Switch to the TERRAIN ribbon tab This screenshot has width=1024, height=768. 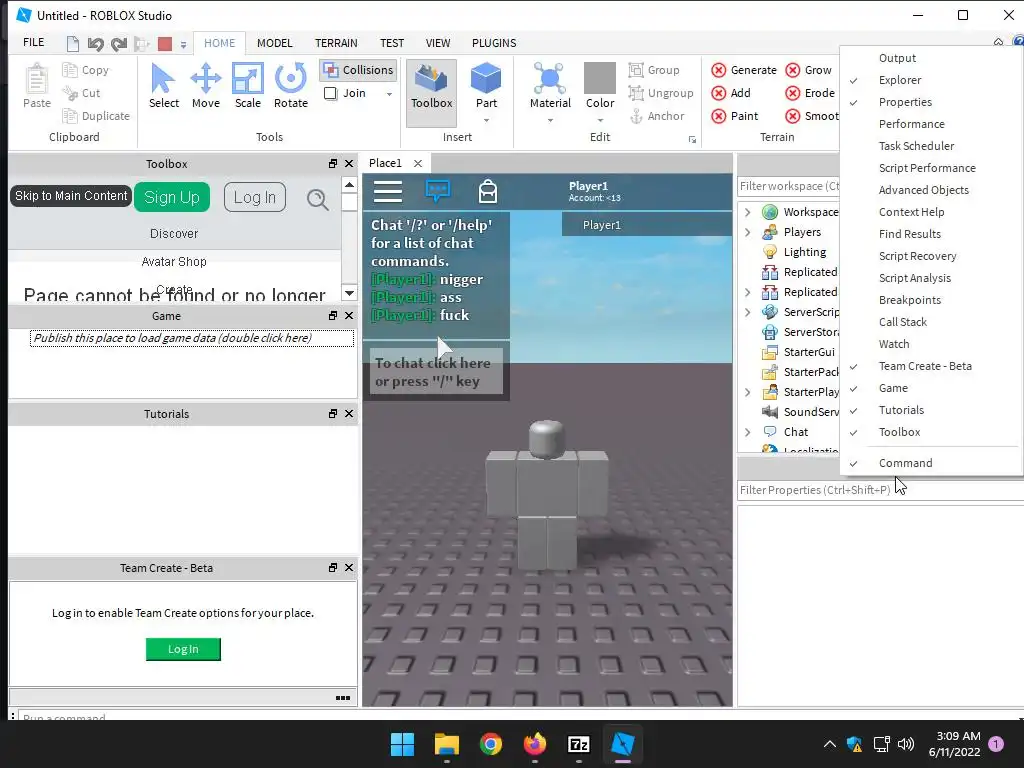(x=336, y=43)
